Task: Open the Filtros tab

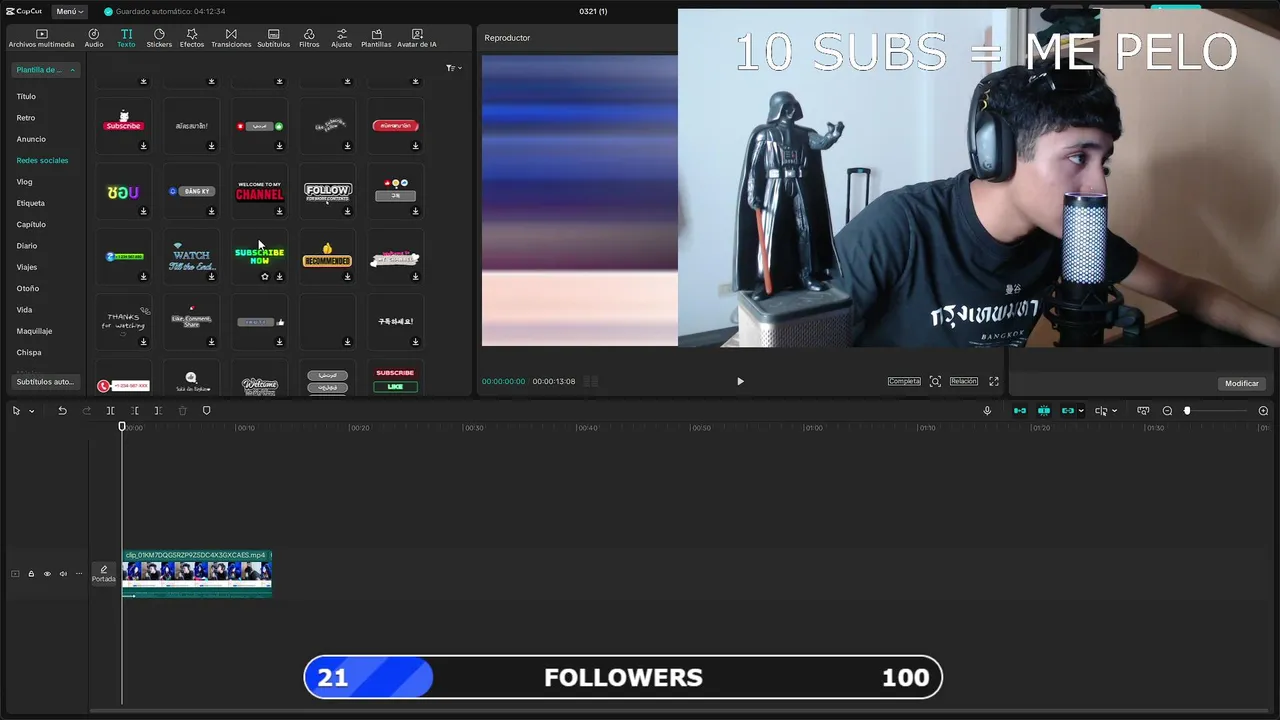Action: 309,38
